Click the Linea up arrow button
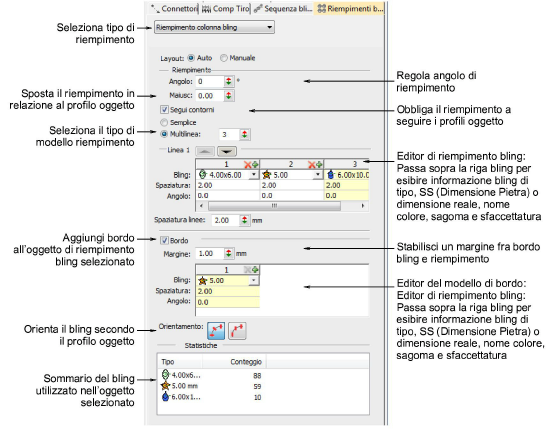This screenshot has width=550, height=437. (205, 151)
